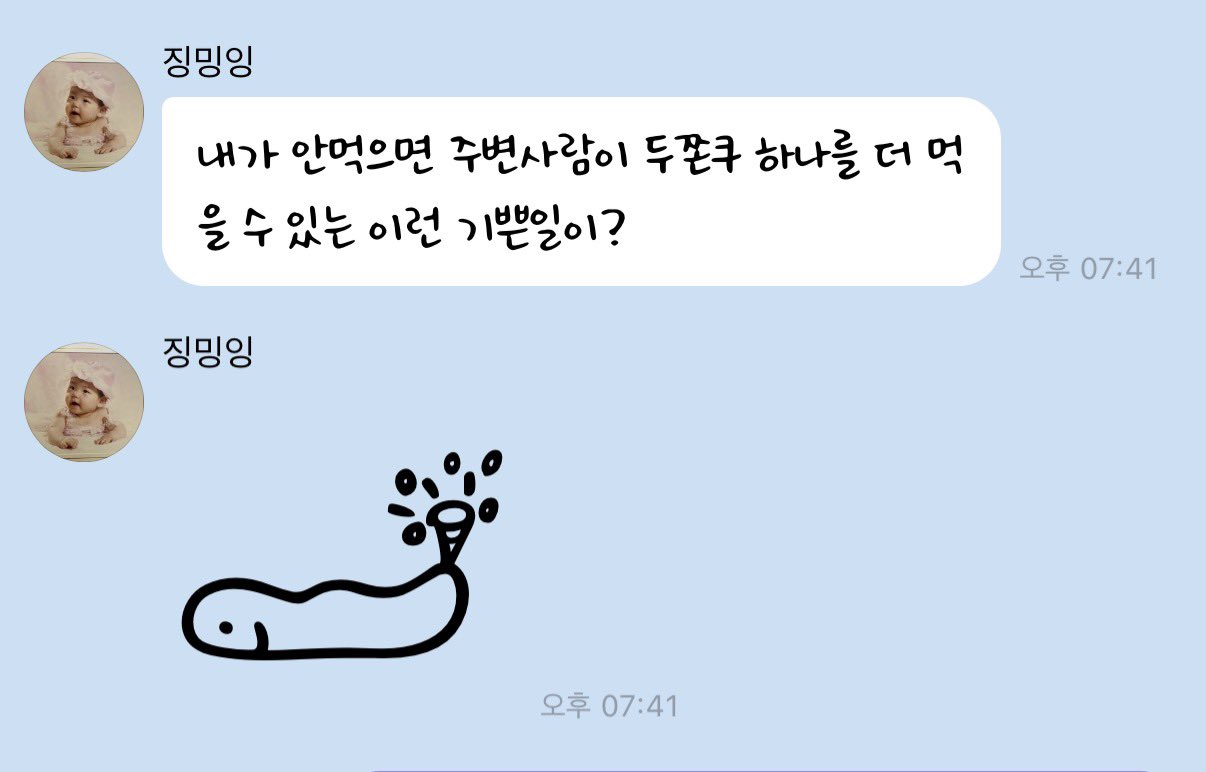This screenshot has height=772, width=1206.
Task: Select the white message bubble
Action: click(581, 191)
